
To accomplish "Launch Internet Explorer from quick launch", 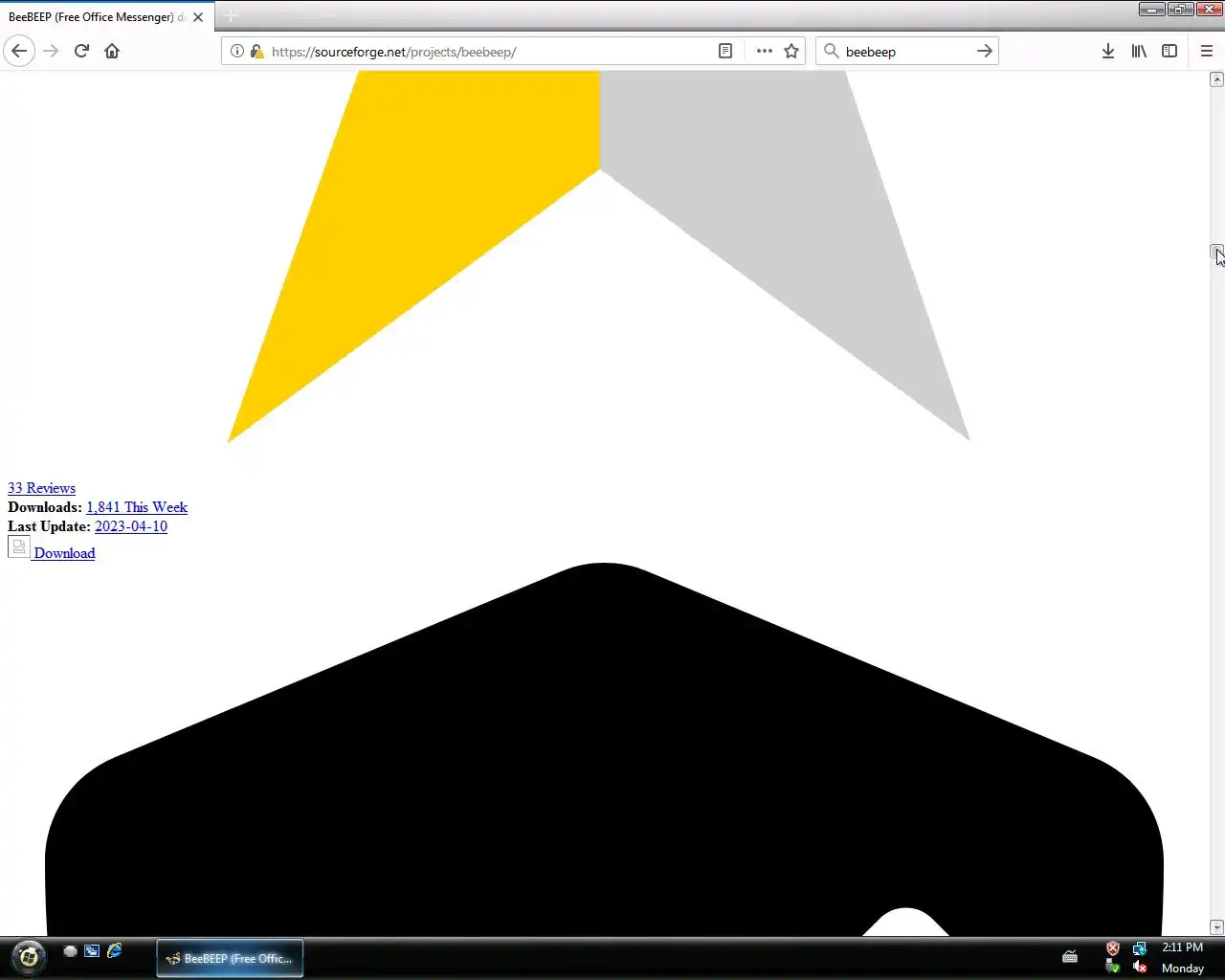I will click(115, 951).
